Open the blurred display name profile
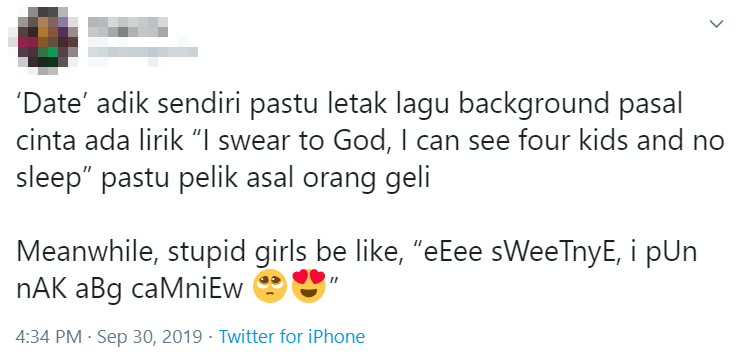This screenshot has width=742, height=362. click(x=128, y=27)
